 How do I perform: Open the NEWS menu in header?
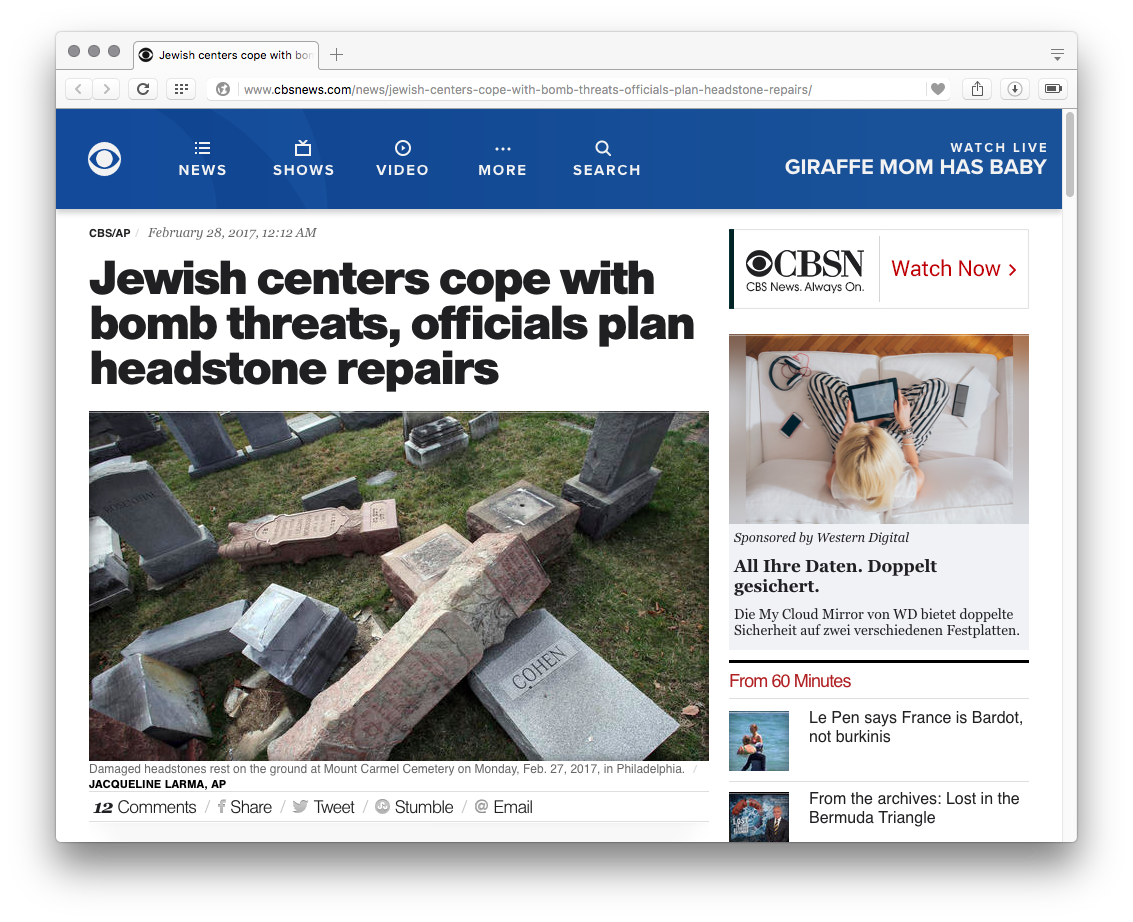click(202, 159)
